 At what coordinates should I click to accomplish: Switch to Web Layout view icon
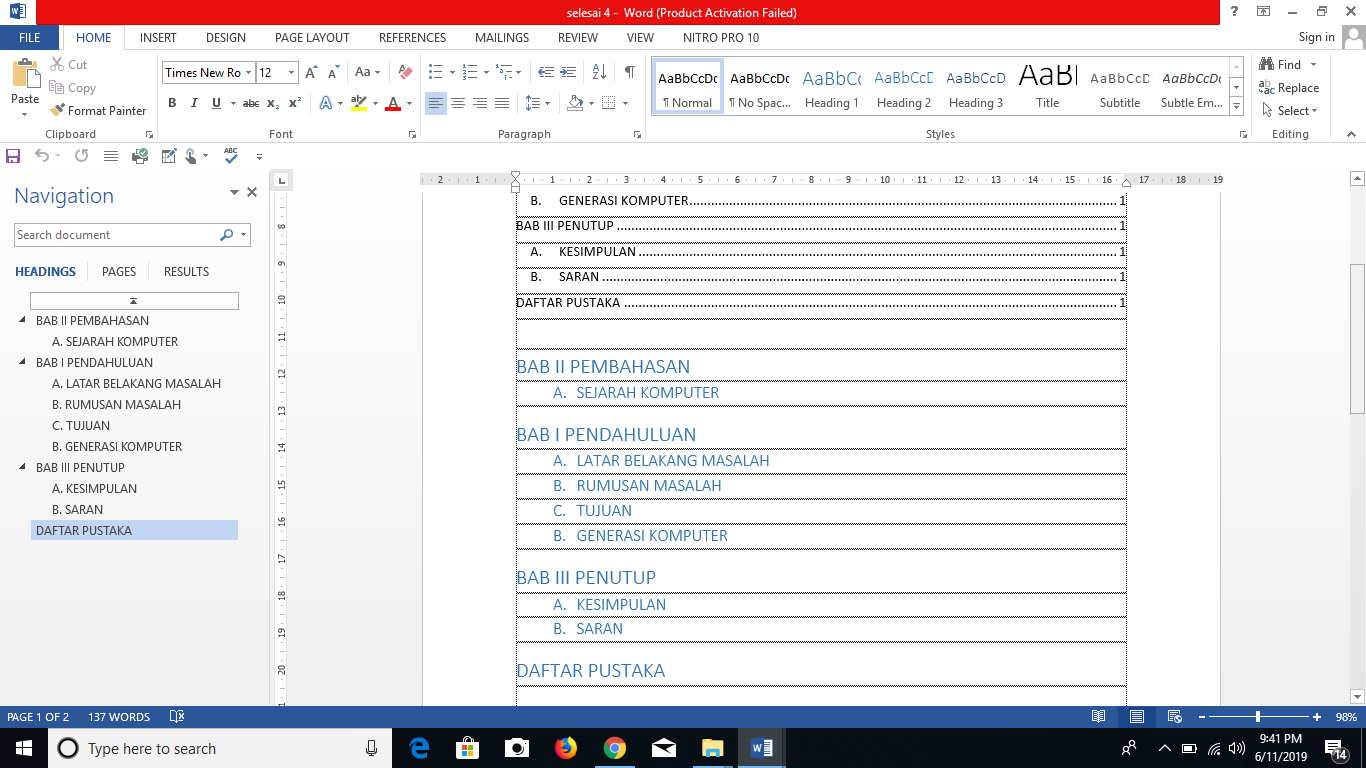point(1175,717)
